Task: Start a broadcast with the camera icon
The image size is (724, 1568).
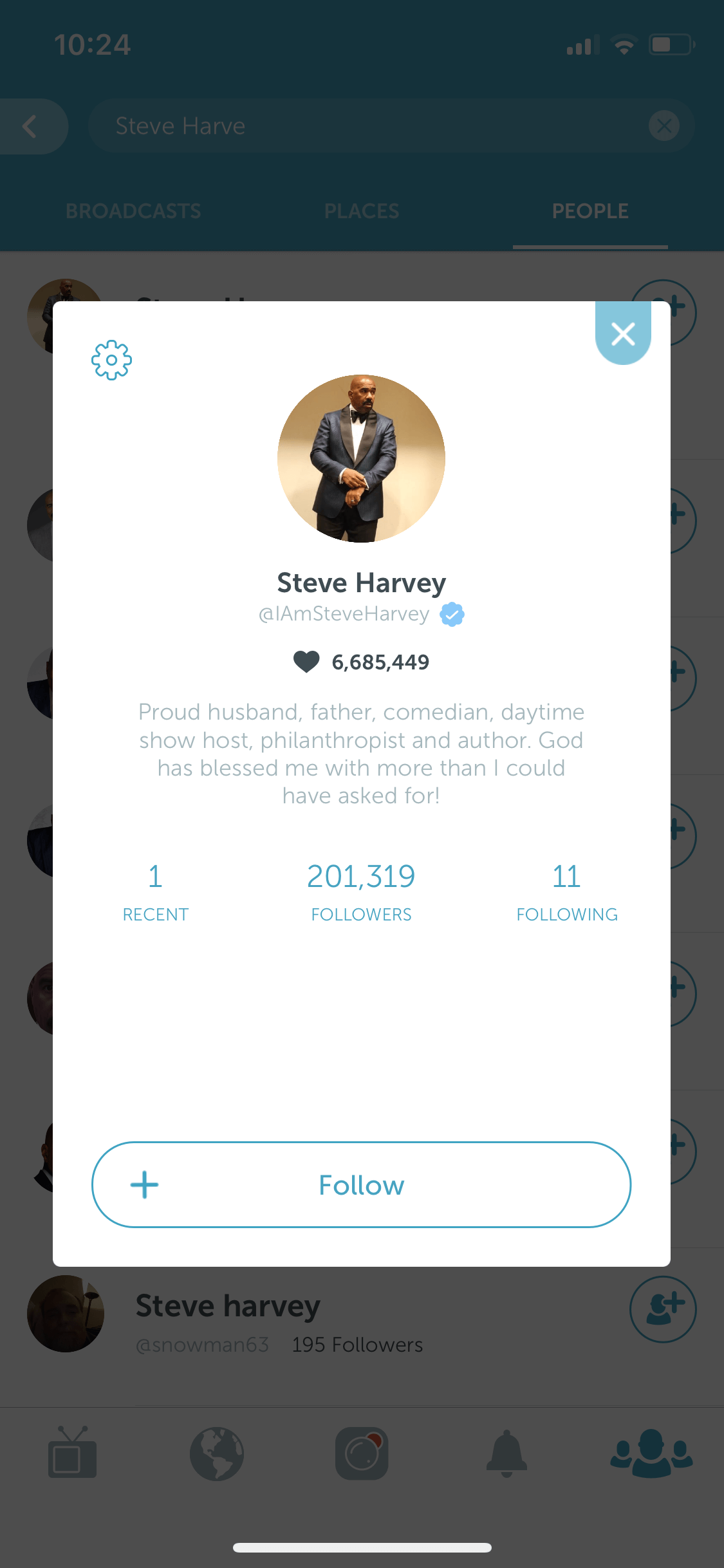Action: click(362, 1453)
